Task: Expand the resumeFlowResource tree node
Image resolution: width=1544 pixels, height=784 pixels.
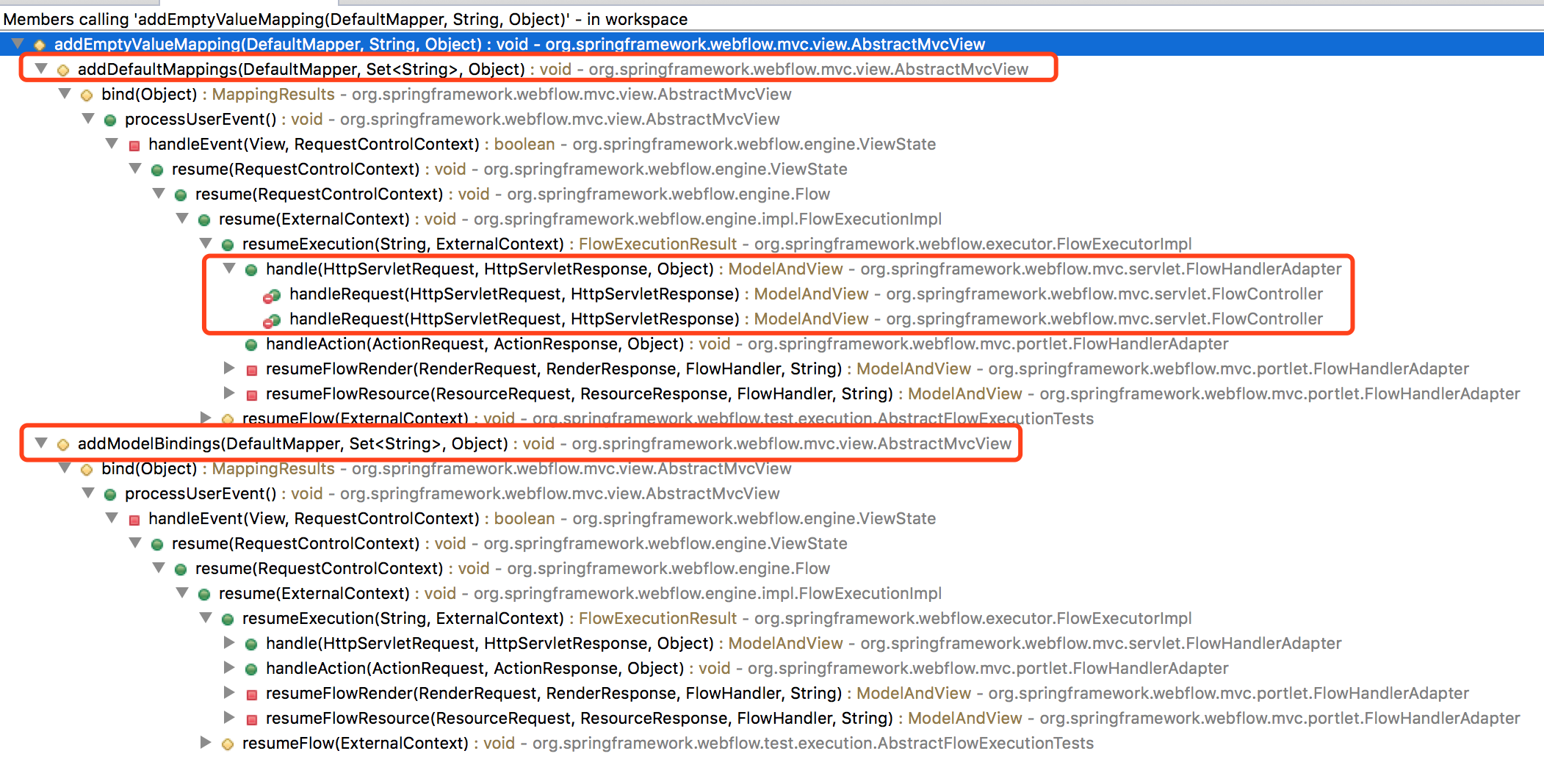Action: coord(229,393)
